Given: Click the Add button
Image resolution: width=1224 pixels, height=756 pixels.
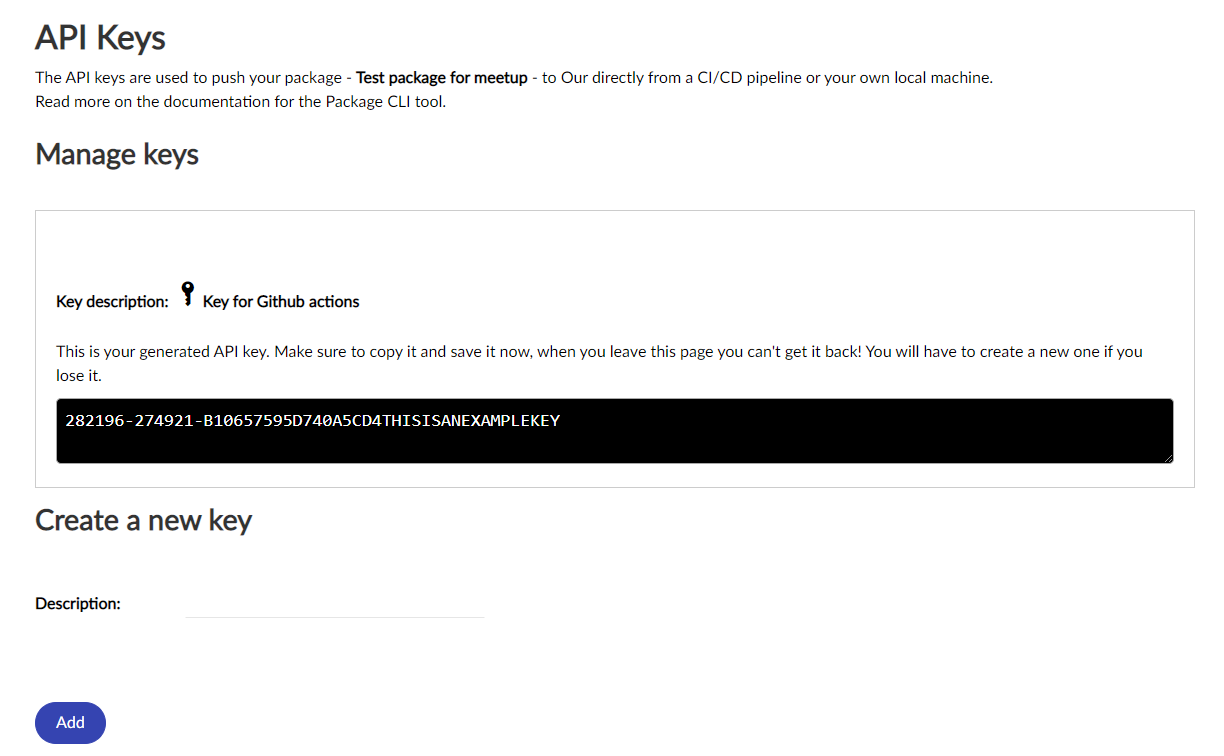Looking at the screenshot, I should point(70,722).
